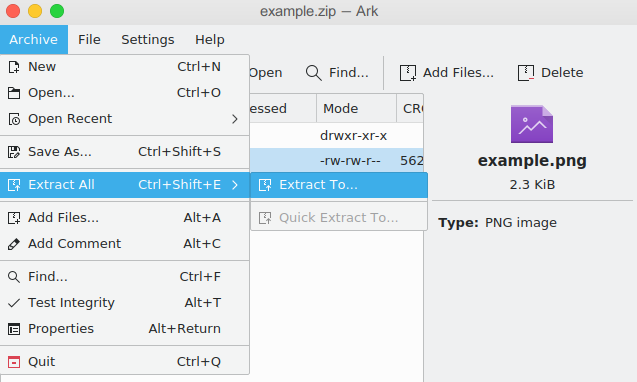Click the Test Integrity checkmark icon

coord(14,303)
